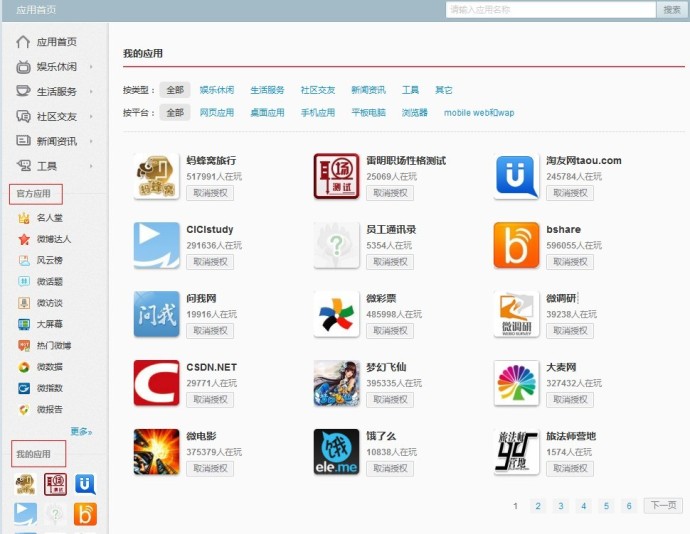Click the 下一页 next page button
Viewport: 690px width, 534px height.
coord(663,505)
